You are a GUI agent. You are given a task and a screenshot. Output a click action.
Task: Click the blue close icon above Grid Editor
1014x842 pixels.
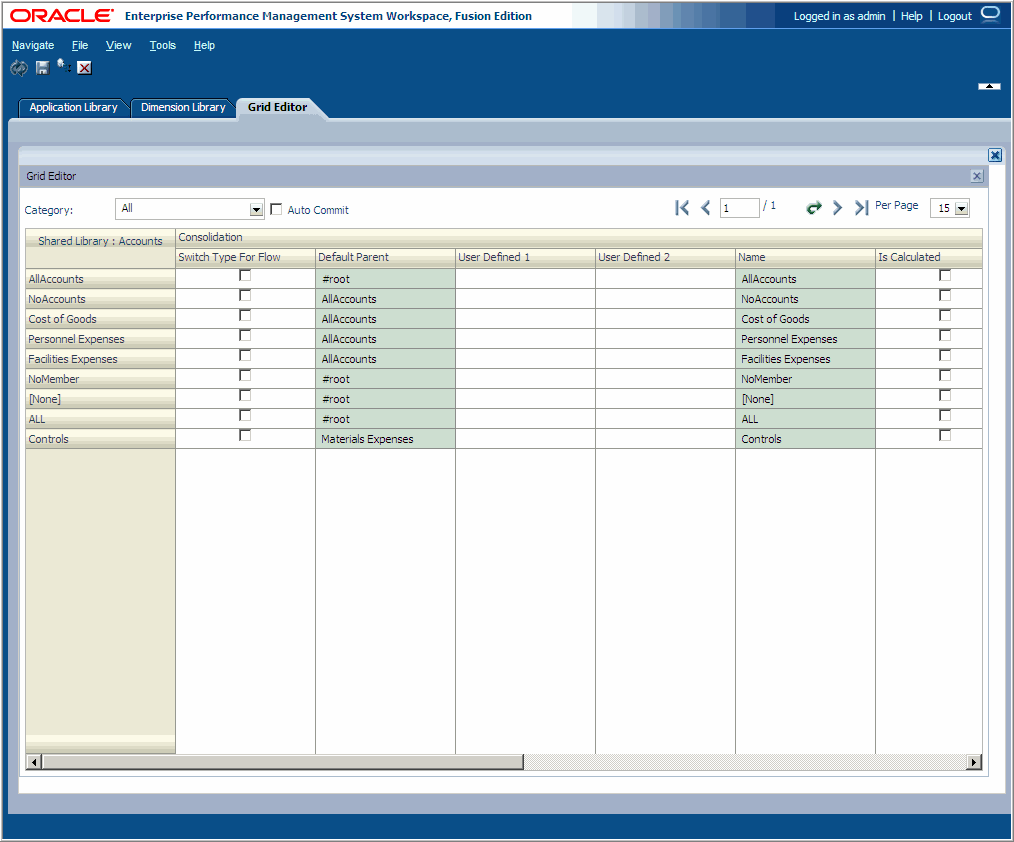coord(995,155)
